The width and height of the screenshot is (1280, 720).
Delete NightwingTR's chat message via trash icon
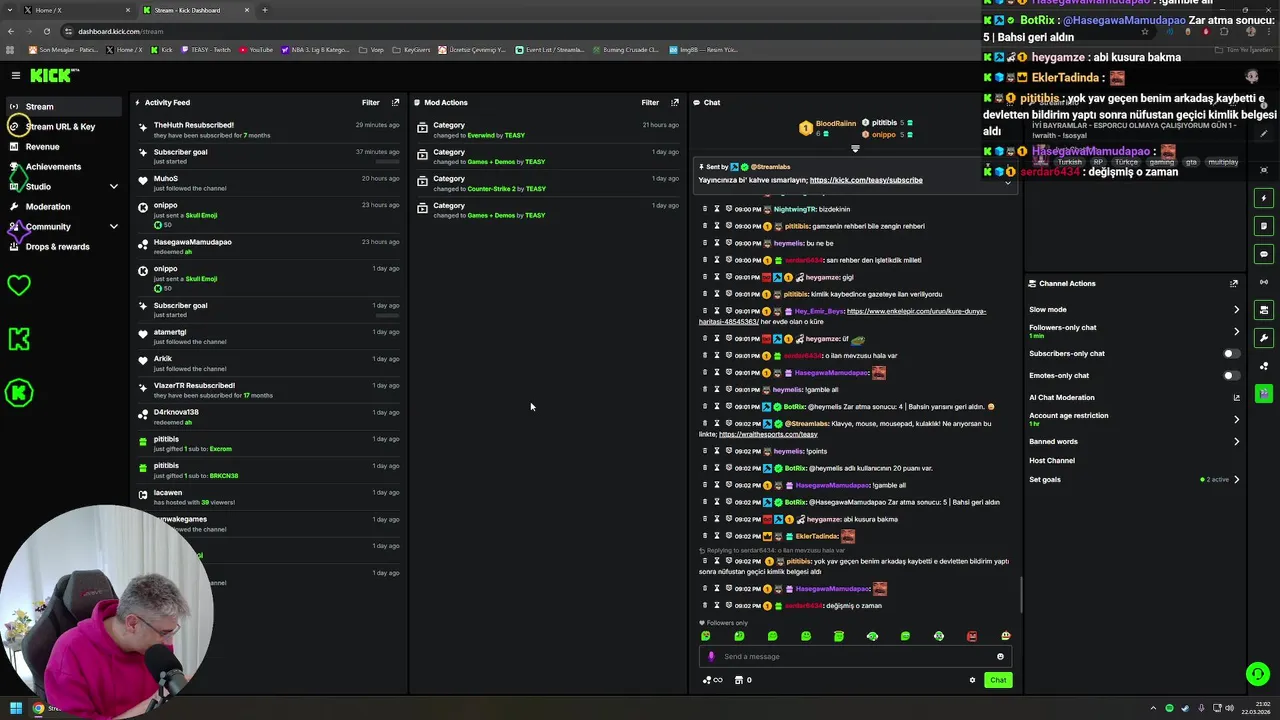click(x=705, y=209)
